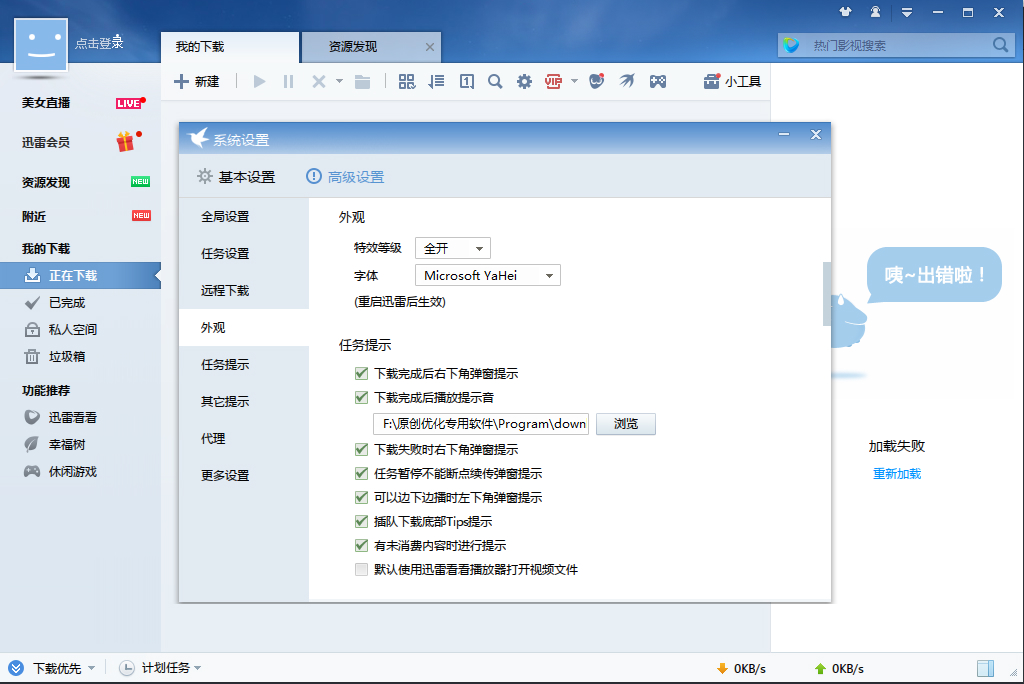The height and width of the screenshot is (684, 1024).
Task: Disable 插队下载底部Tips提示 checkbox
Action: 362,522
